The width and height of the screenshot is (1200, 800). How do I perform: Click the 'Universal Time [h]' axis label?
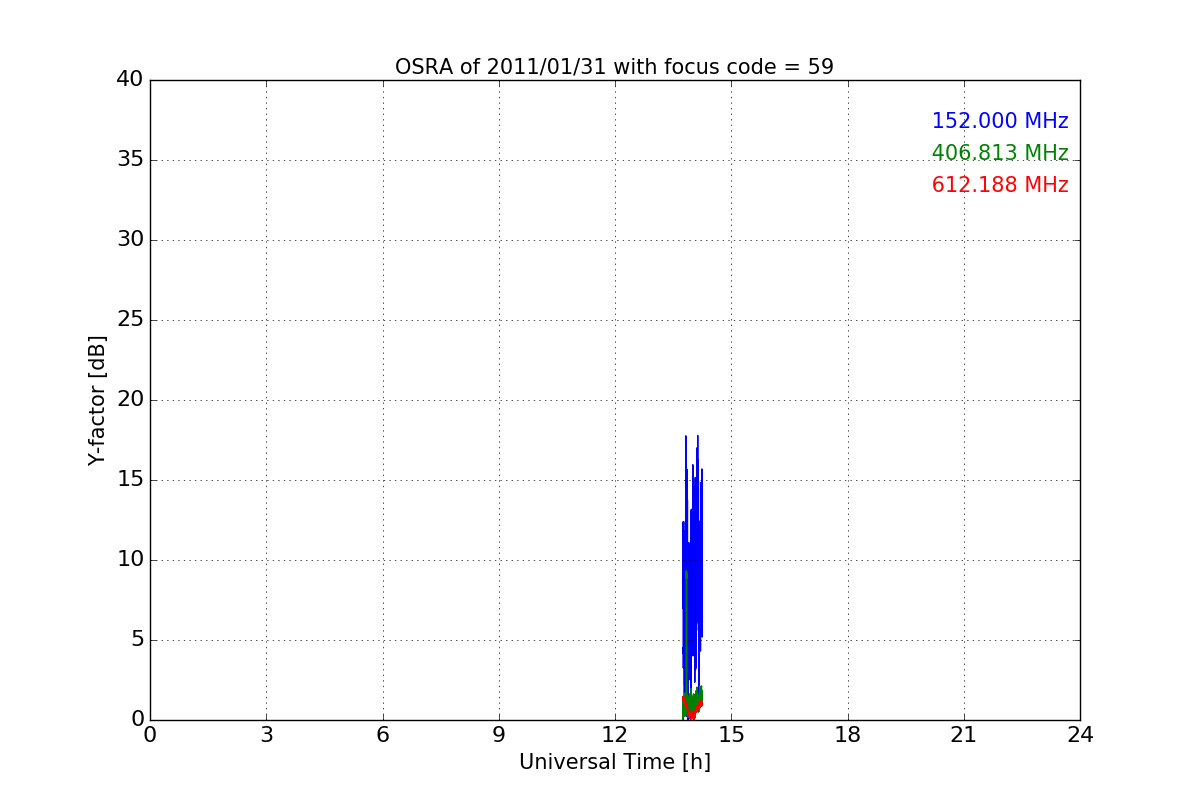pyautogui.click(x=615, y=762)
